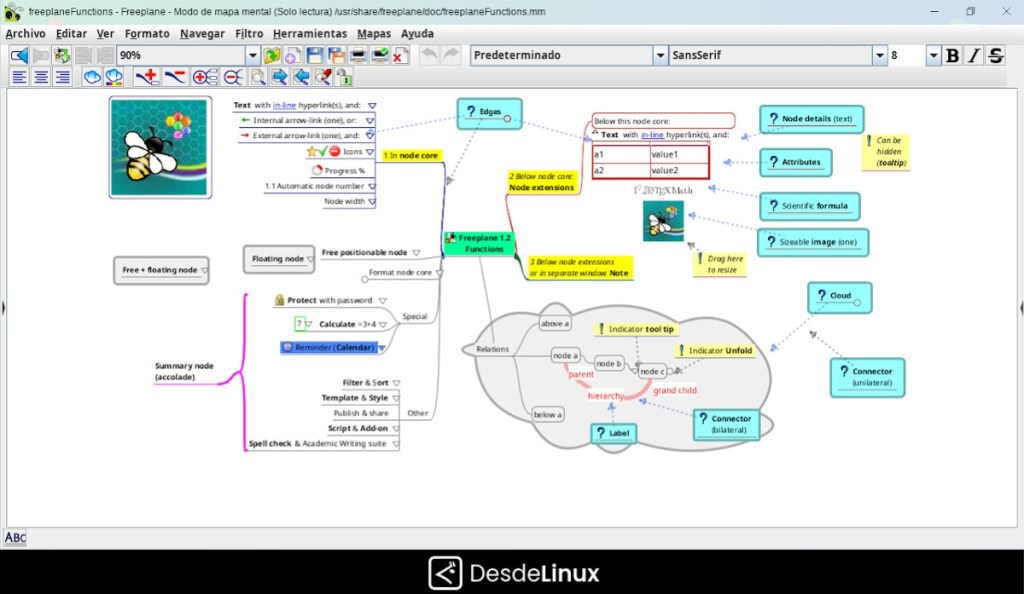This screenshot has width=1024, height=594.
Task: Open the Predeterminado style dropdown
Action: pyautogui.click(x=659, y=55)
